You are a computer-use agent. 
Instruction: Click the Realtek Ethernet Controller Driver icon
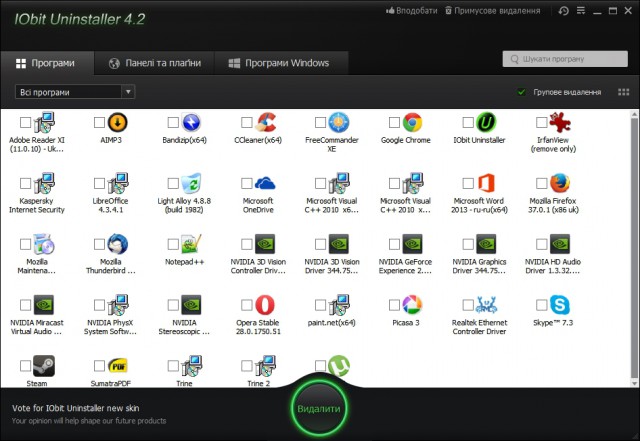pyautogui.click(x=487, y=305)
